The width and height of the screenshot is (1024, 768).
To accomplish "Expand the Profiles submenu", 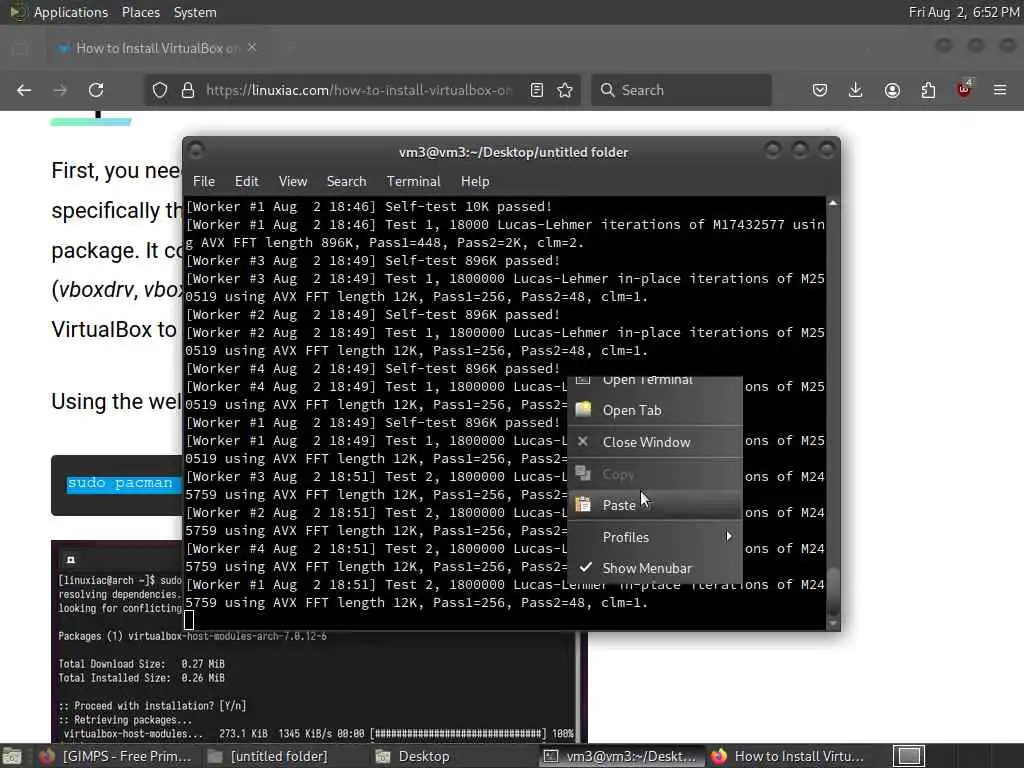I will (655, 537).
